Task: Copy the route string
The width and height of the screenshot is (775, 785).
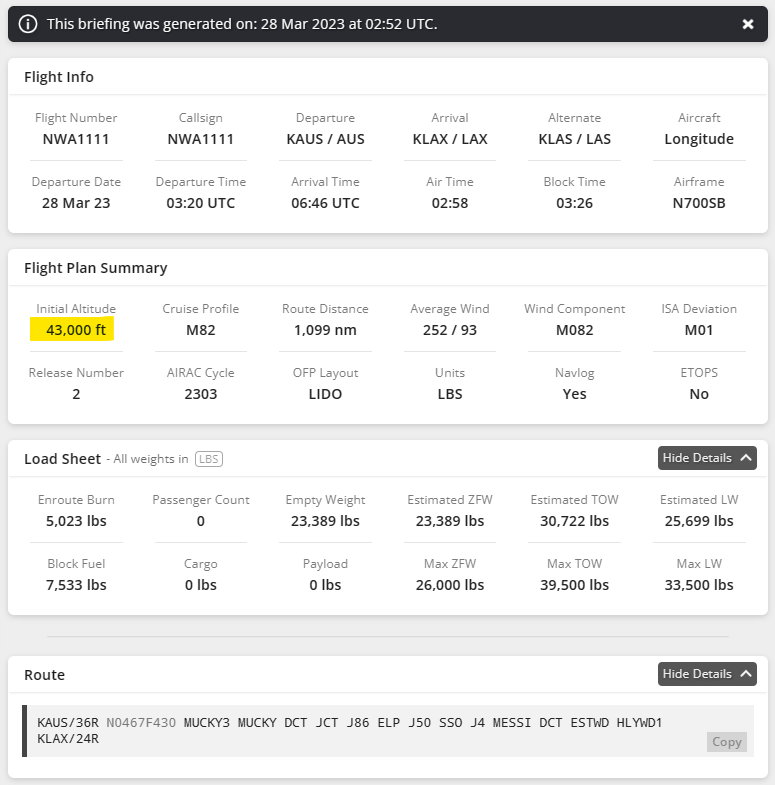Action: click(726, 742)
